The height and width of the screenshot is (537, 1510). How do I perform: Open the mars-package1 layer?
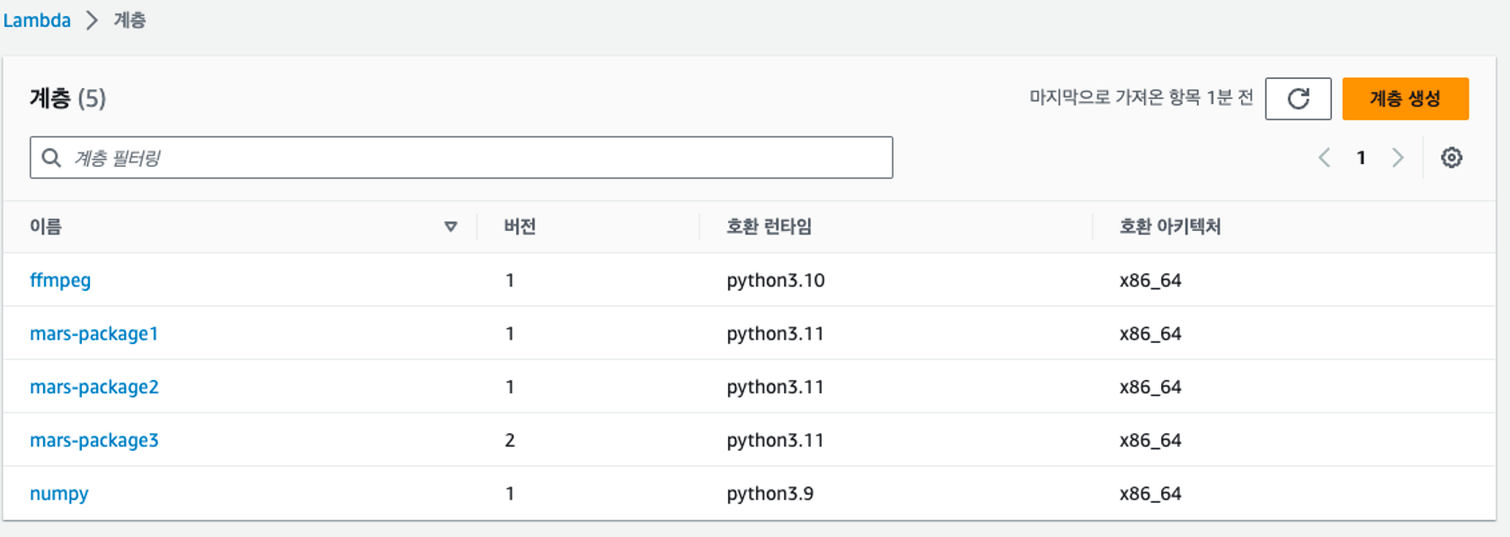point(94,333)
